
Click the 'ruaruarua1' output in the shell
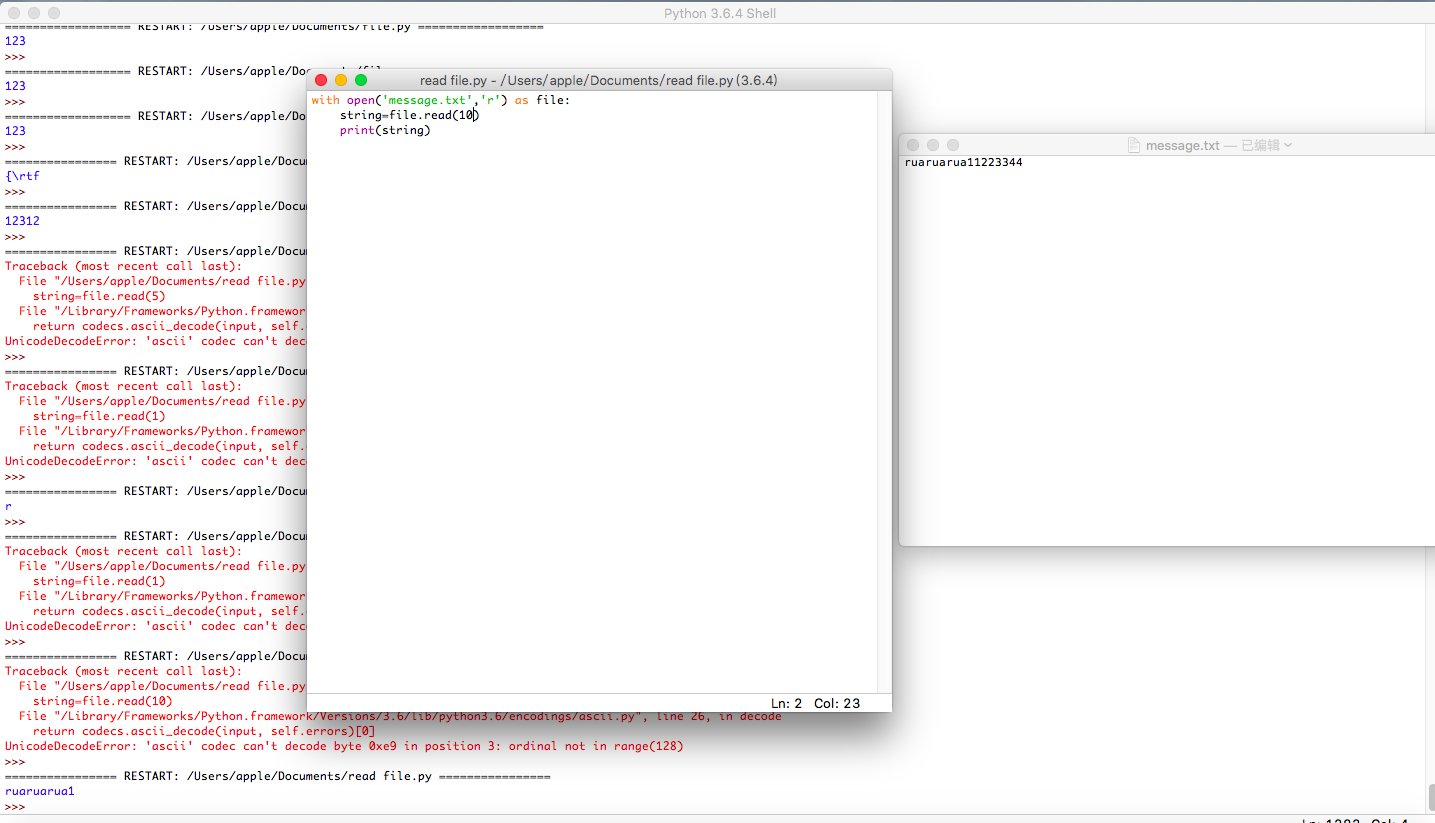(40, 791)
